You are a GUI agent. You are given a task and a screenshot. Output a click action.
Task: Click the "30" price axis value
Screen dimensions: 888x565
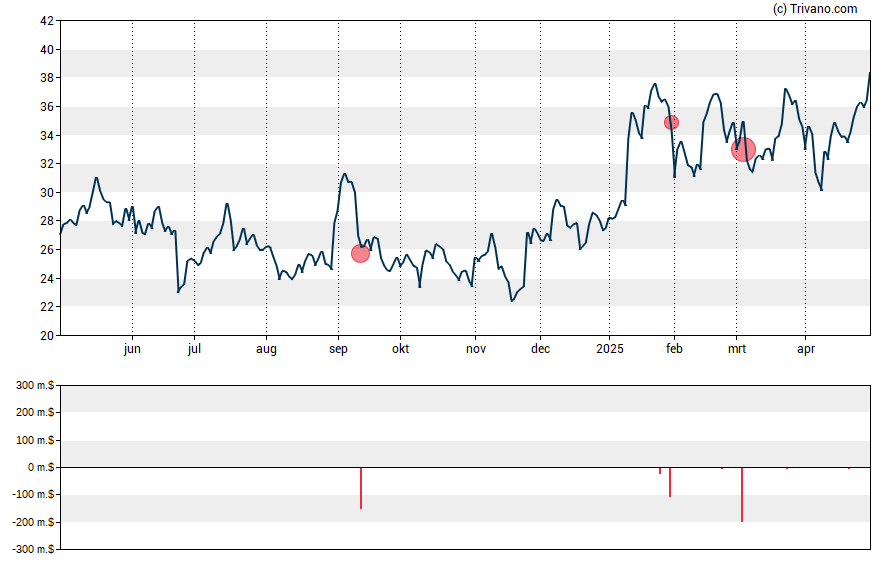pos(47,192)
